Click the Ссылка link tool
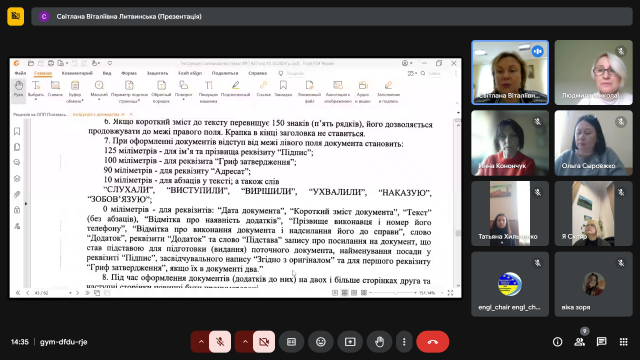The width and height of the screenshot is (640, 360). click(x=264, y=89)
